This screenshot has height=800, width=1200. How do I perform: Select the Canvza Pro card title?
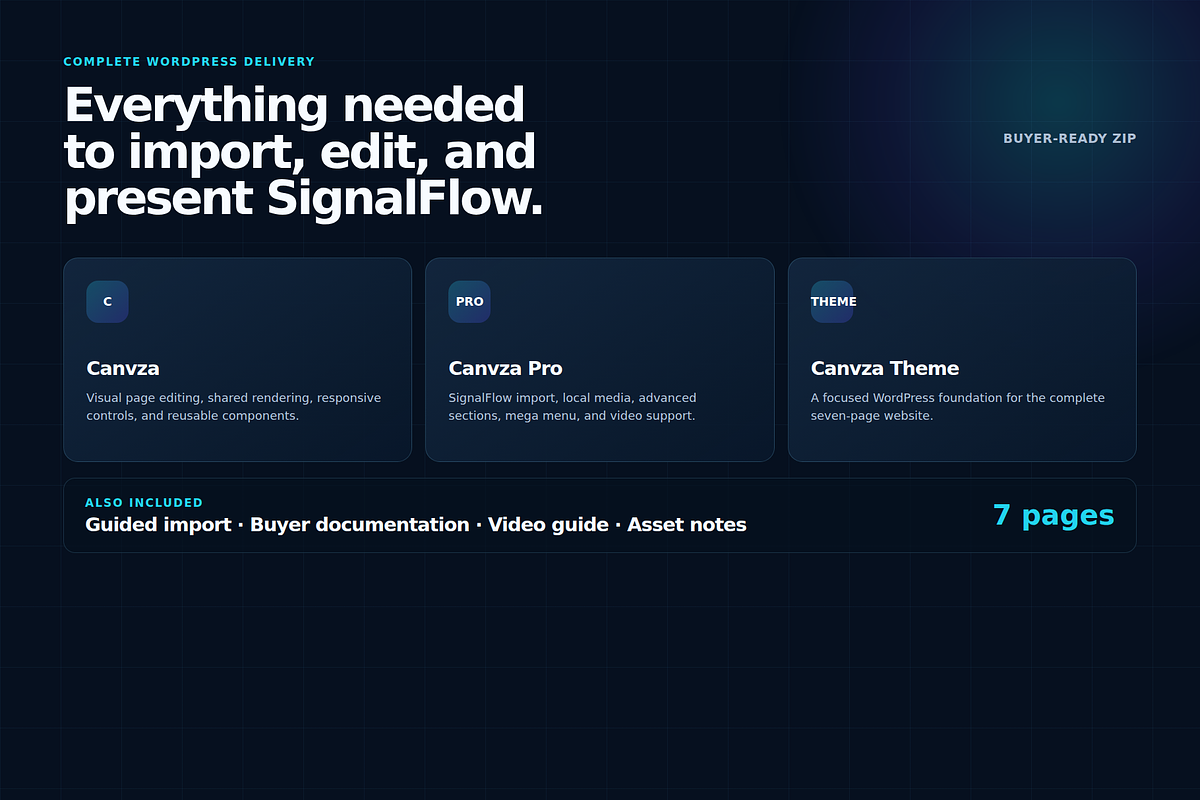click(505, 368)
